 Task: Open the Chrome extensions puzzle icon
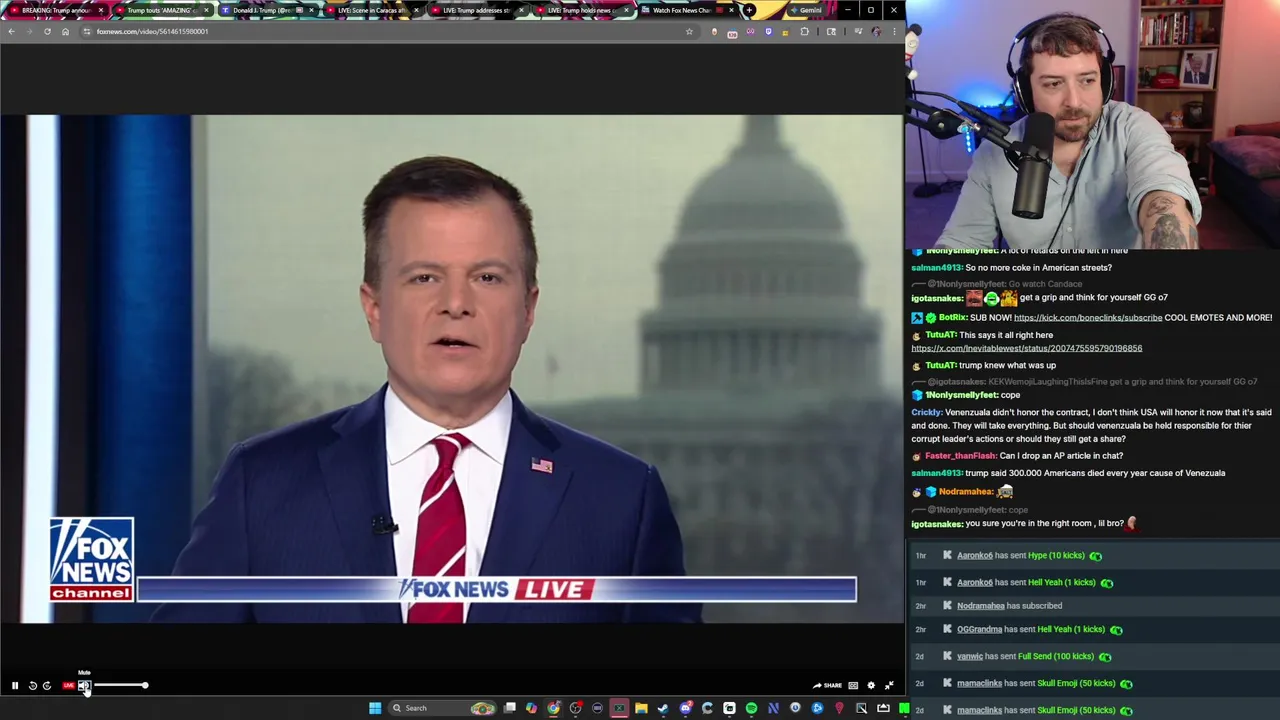coord(805,31)
